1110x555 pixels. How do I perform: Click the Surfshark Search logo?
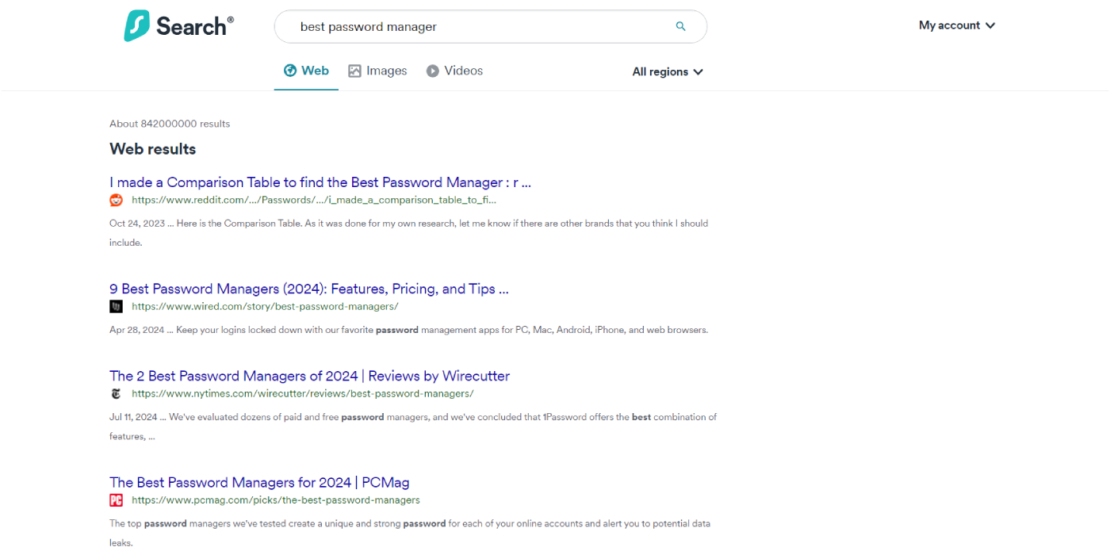tap(178, 26)
